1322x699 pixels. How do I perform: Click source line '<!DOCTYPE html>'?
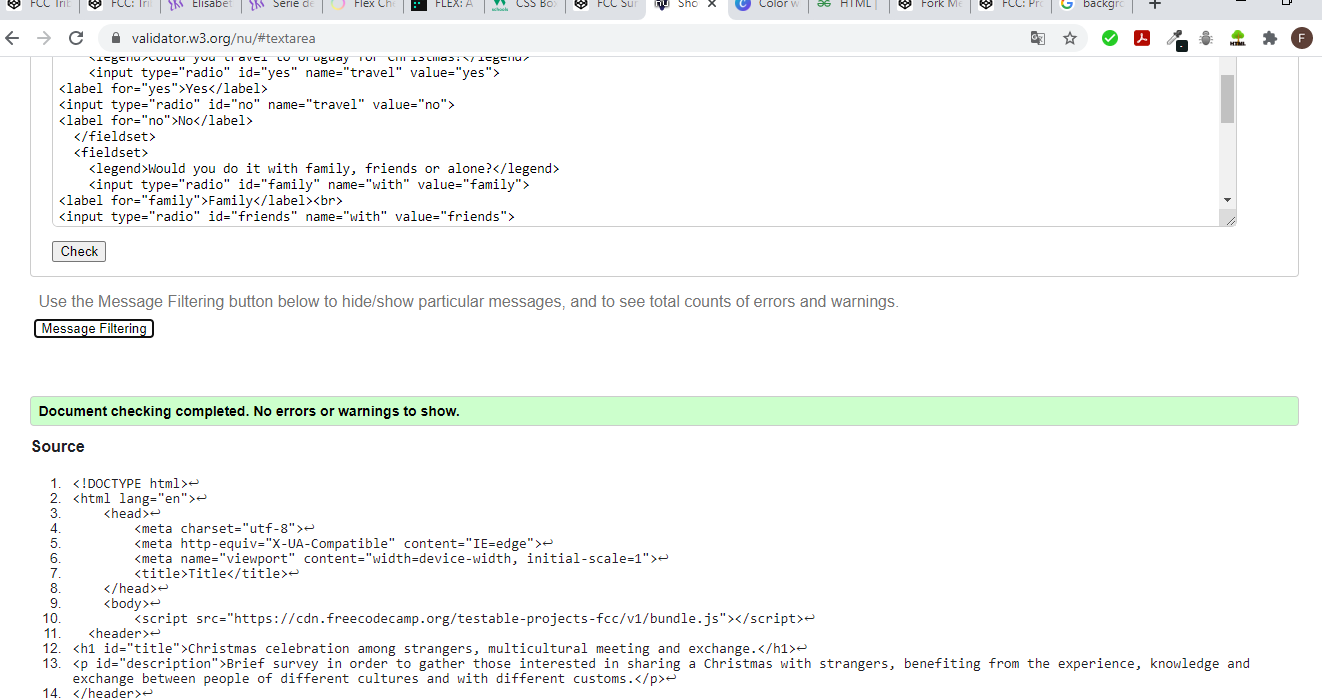pos(136,483)
